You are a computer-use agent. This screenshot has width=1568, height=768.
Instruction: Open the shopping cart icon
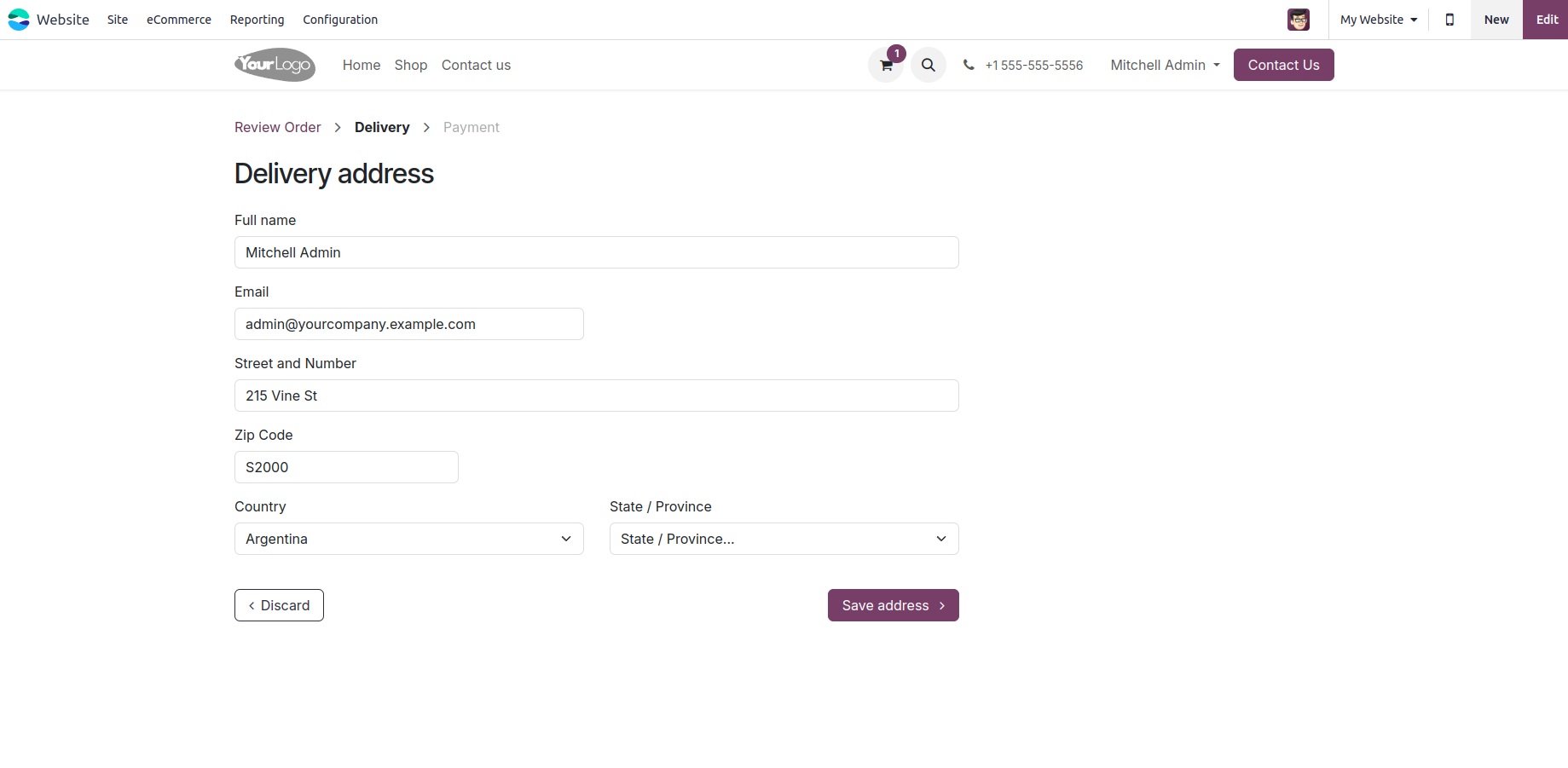point(886,65)
